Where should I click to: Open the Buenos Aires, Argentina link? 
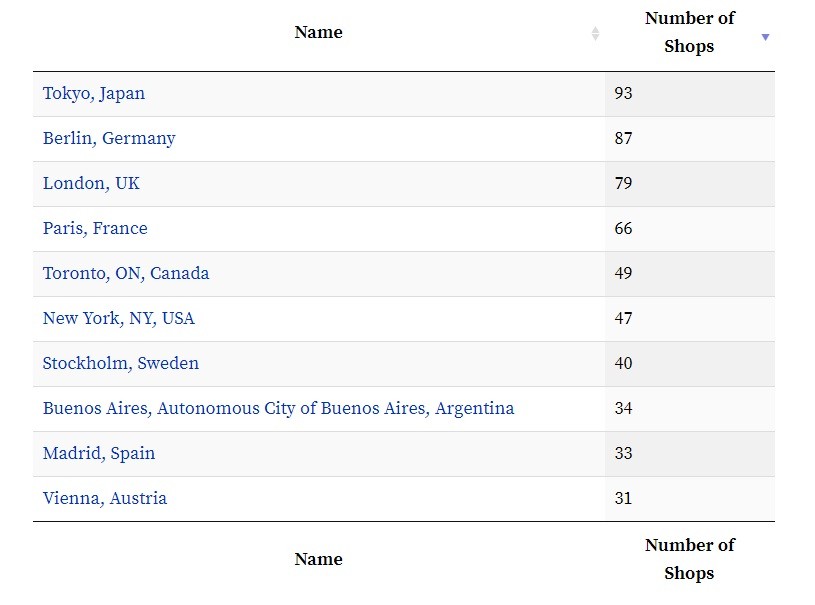pos(278,409)
